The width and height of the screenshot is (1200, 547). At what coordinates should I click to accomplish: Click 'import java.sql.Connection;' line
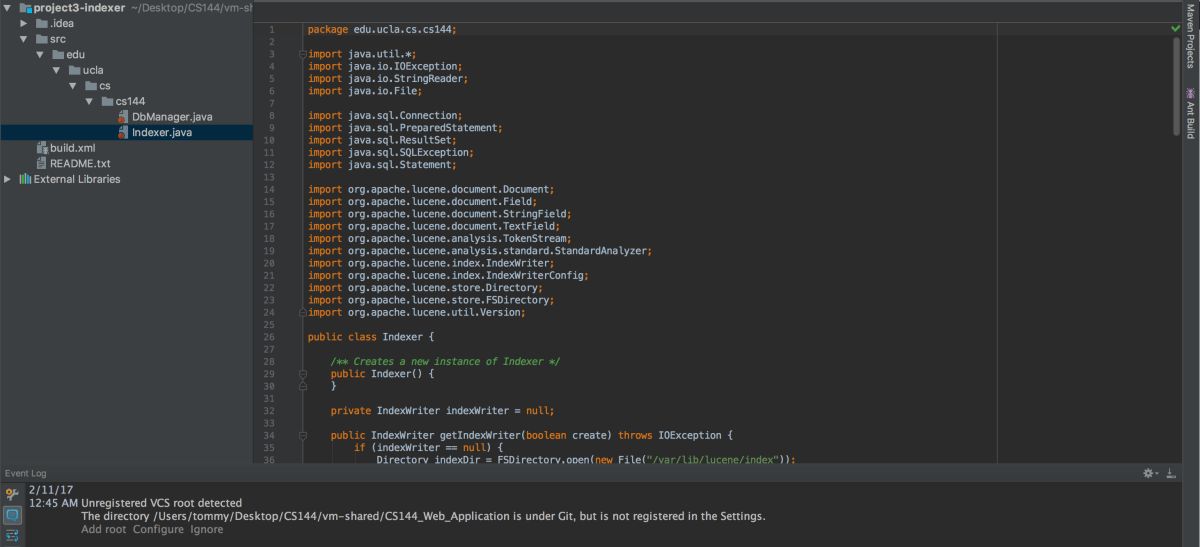tap(385, 116)
